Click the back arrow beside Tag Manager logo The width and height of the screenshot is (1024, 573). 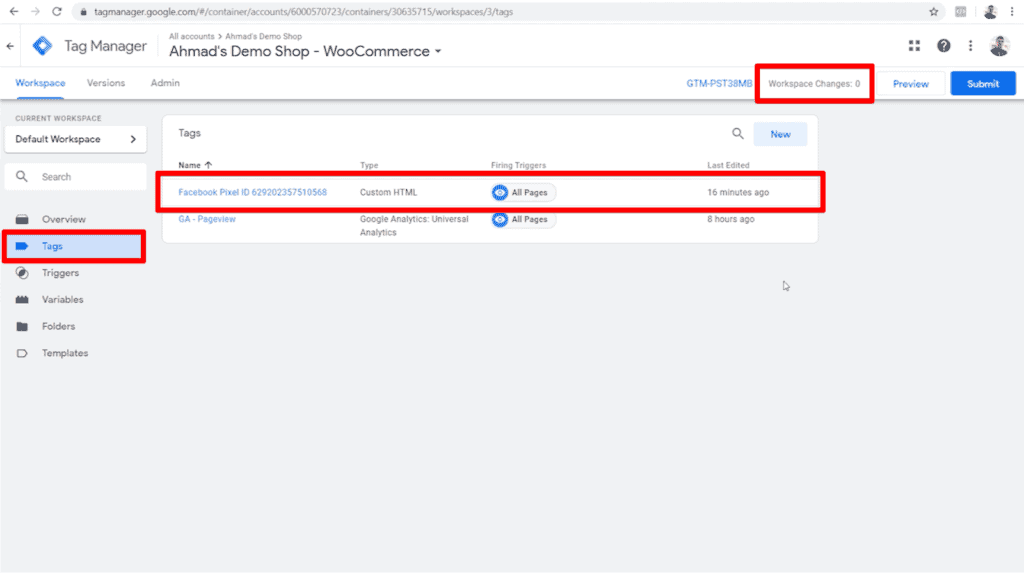point(10,46)
